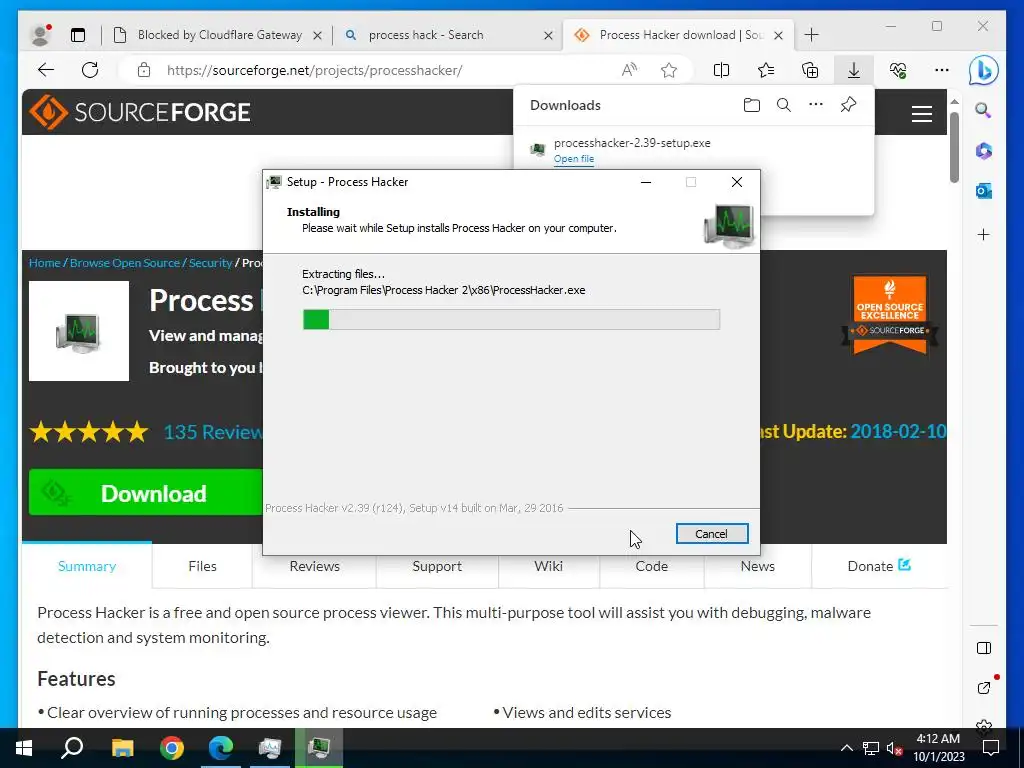Open Browser essentials heart icon
The image size is (1024, 768).
(x=898, y=70)
